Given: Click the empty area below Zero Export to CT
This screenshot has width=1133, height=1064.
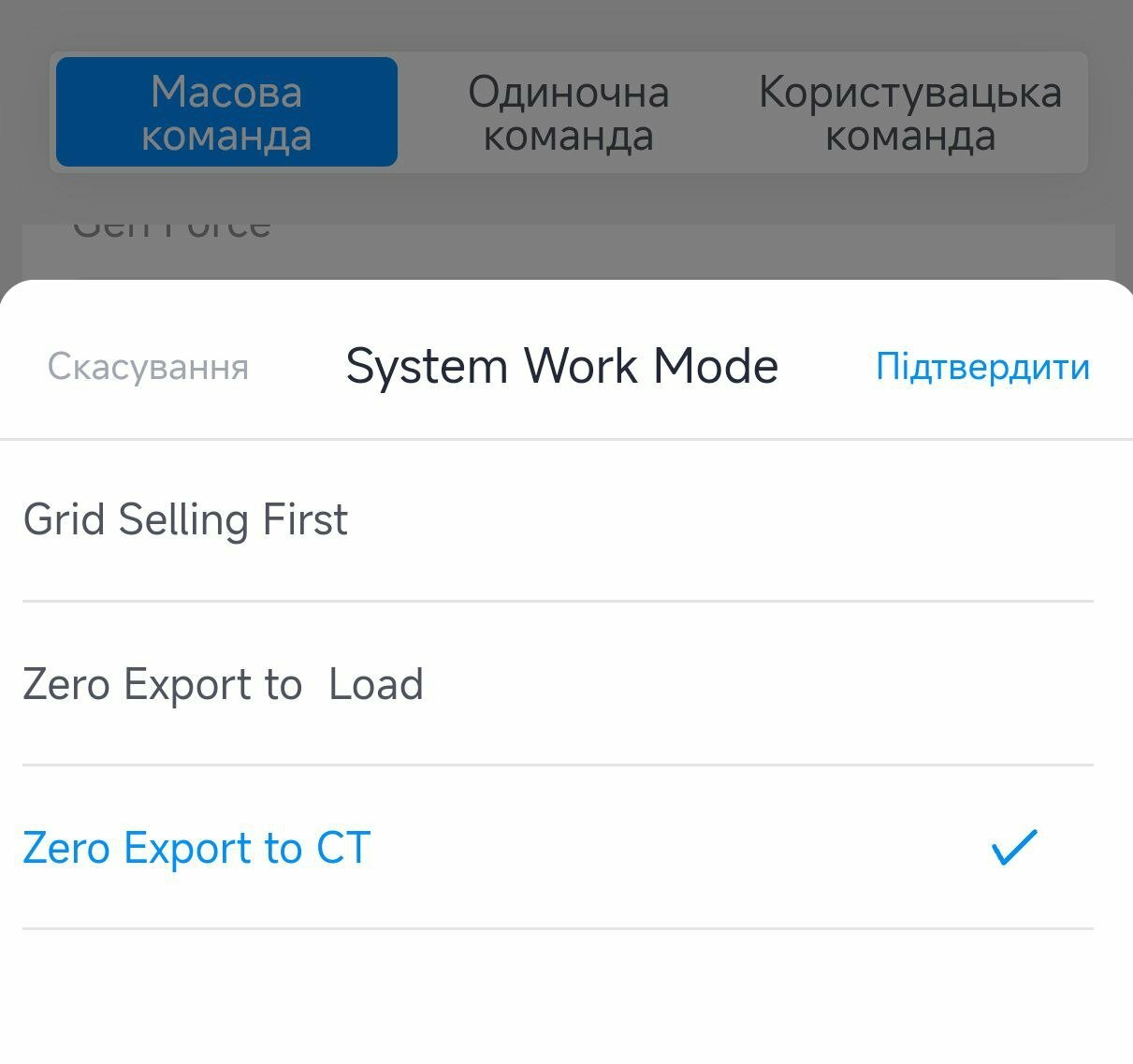Looking at the screenshot, I should point(566,997).
